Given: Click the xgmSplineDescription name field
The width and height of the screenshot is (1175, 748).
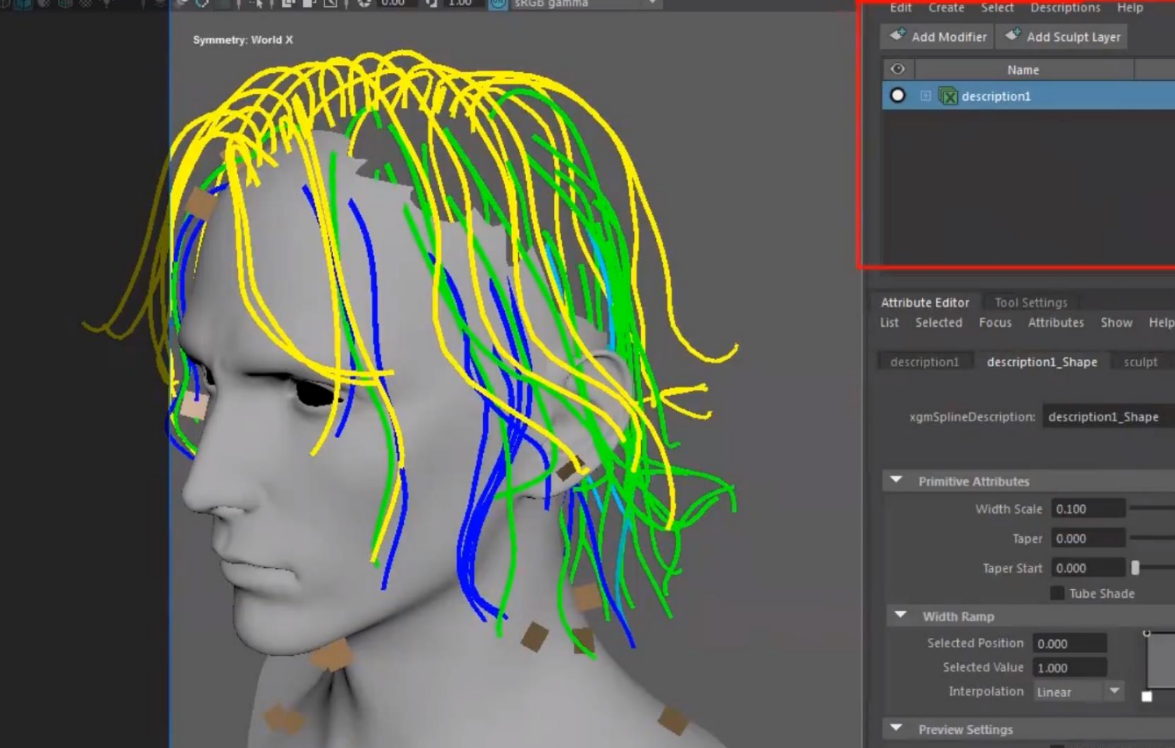Looking at the screenshot, I should click(1108, 417).
